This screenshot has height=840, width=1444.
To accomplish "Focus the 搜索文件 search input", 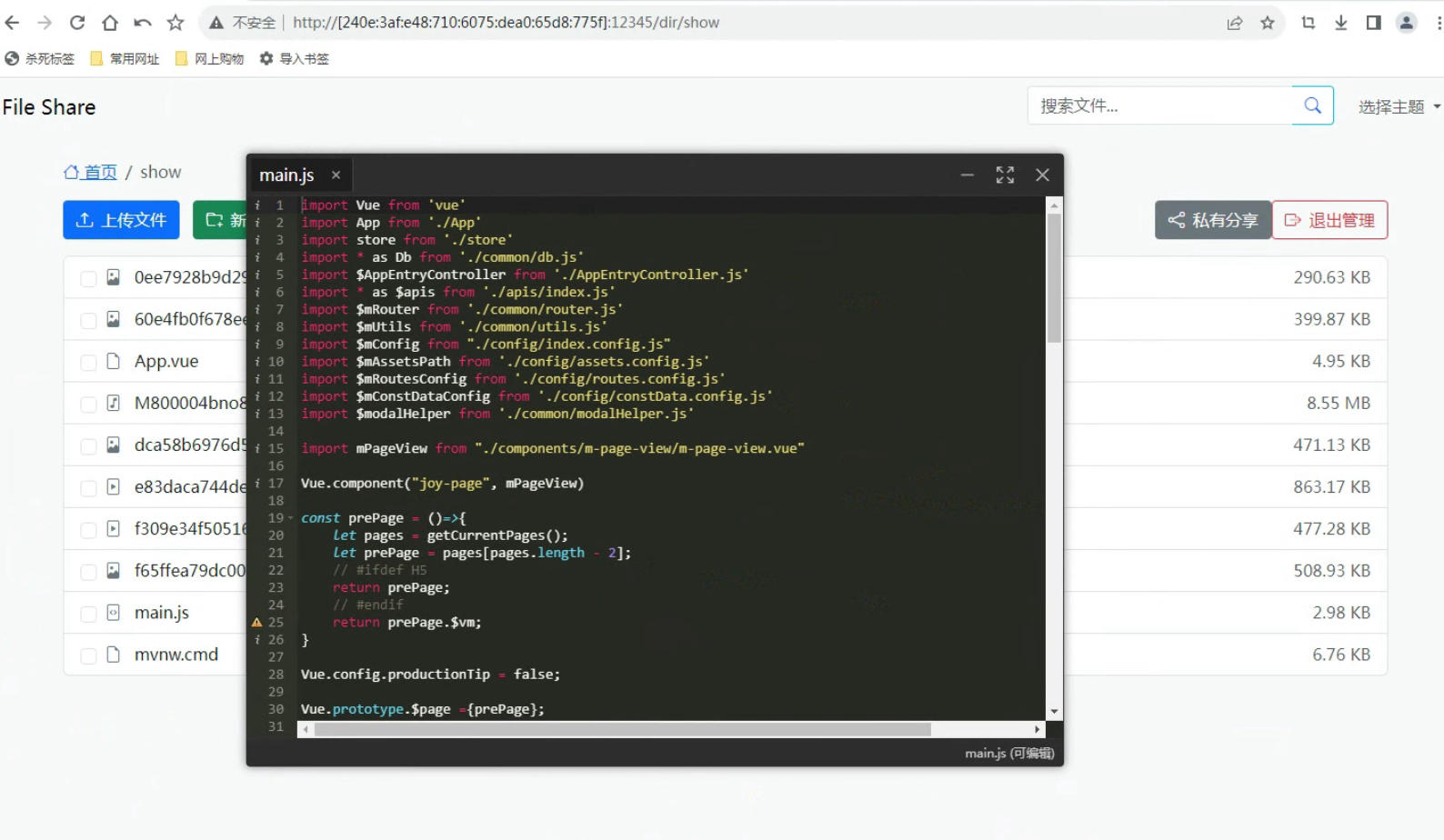I will click(1160, 105).
